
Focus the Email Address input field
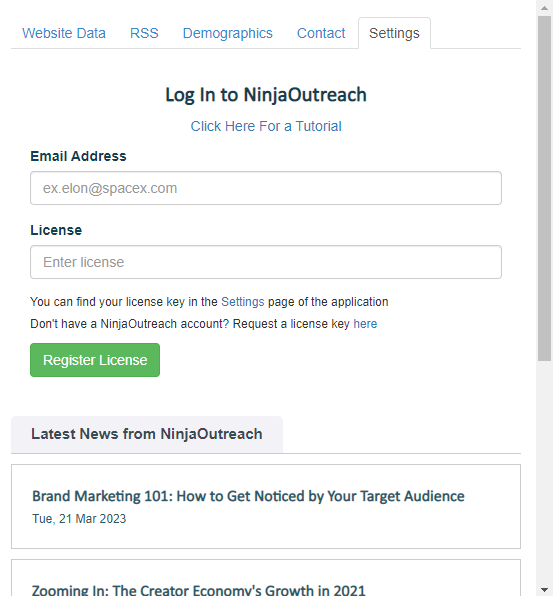(x=266, y=188)
